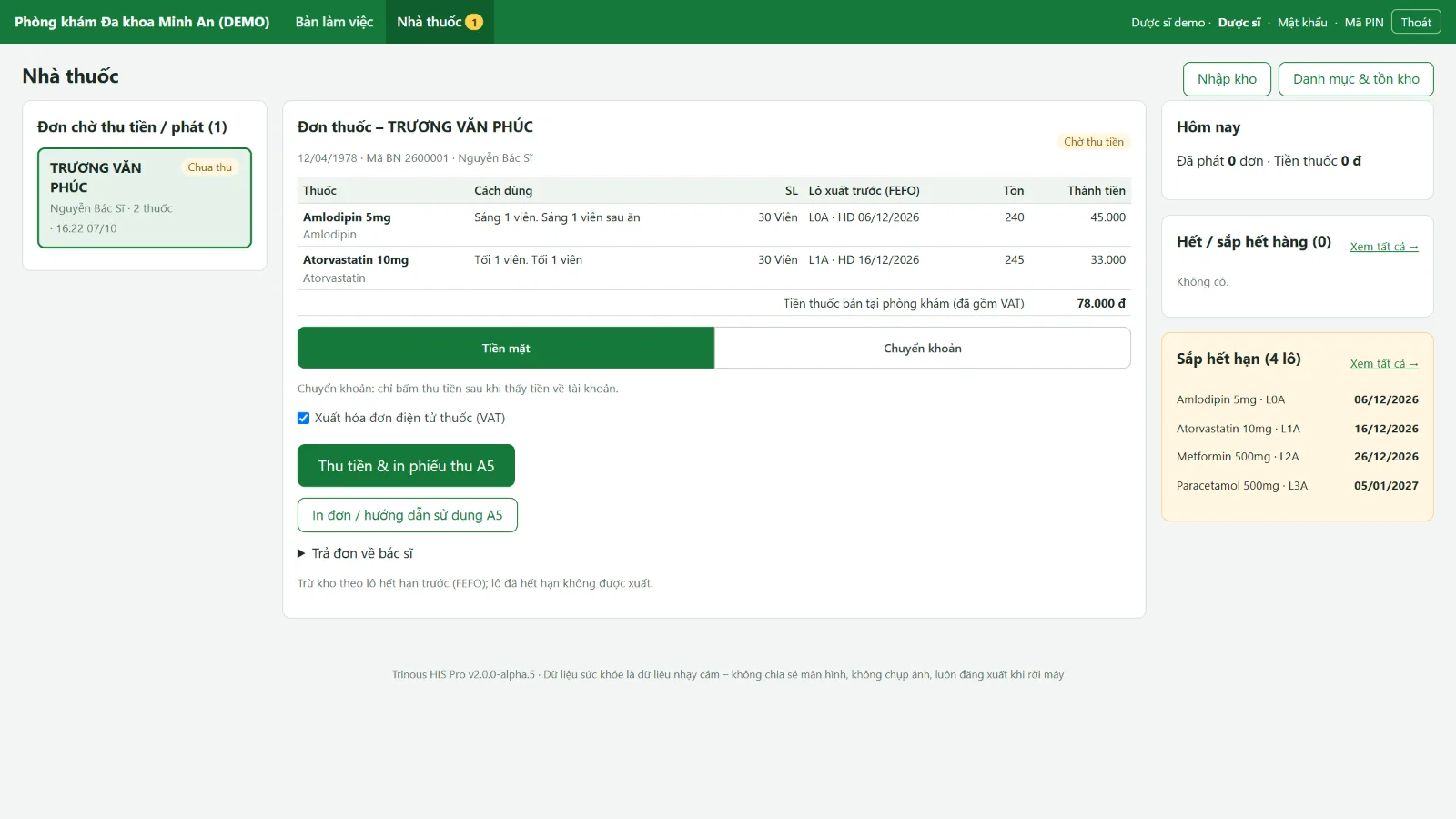
Task: Click the clinic name Phòng khám Đa khoa Minh An
Action: [x=142, y=22]
